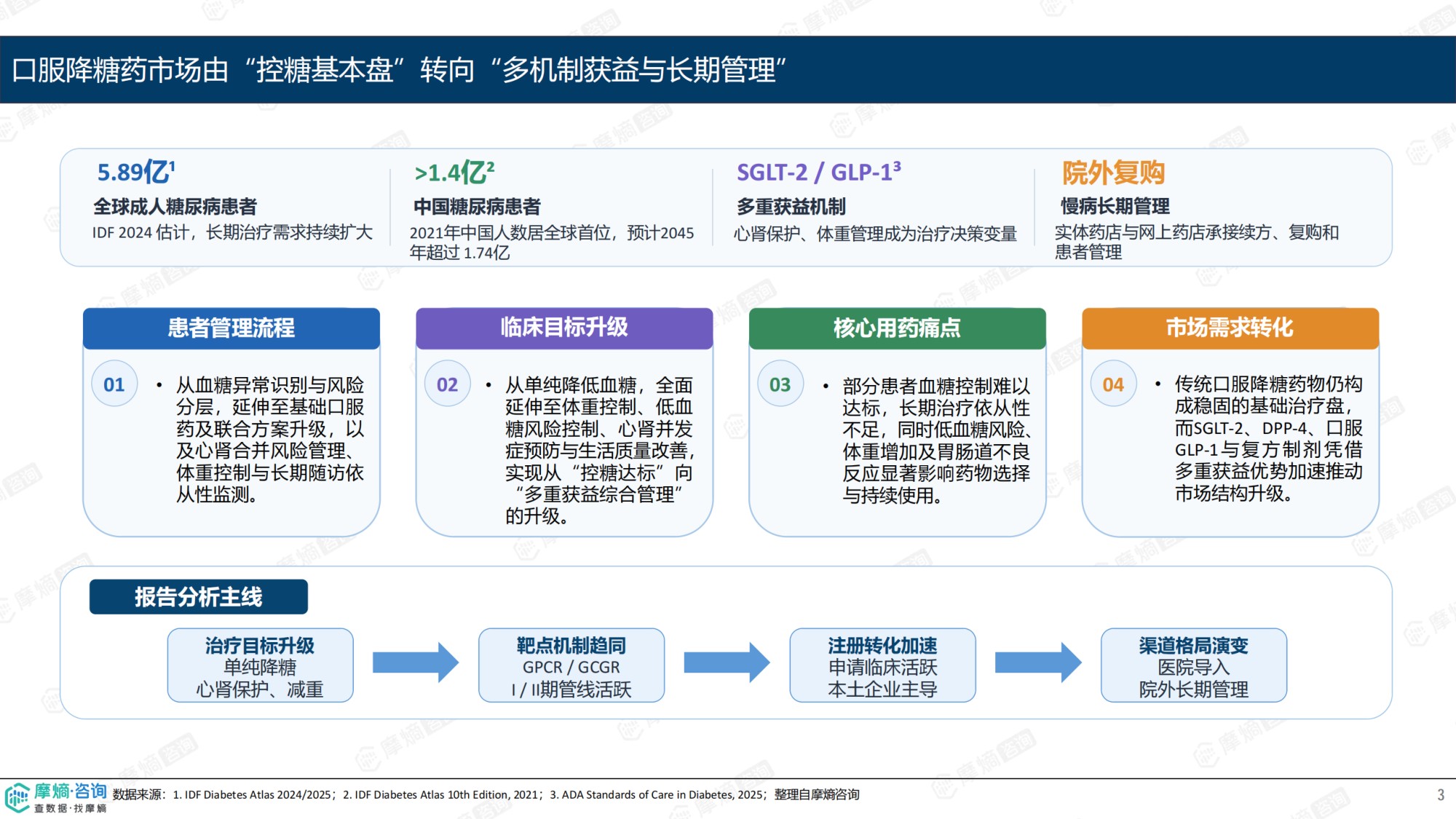
Task: Click the text 心肾保护、体重管理成为治疗决策变量
Action: coord(875,234)
